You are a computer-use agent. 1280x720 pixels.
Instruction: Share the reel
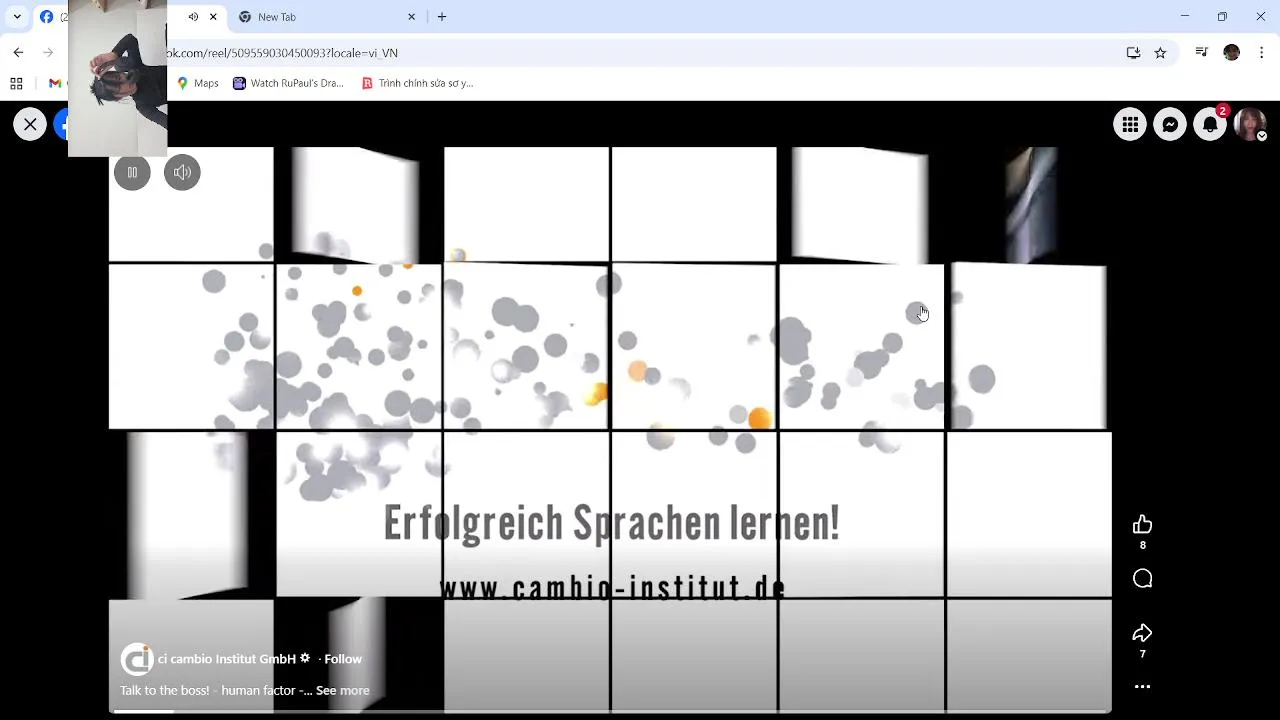click(x=1142, y=633)
